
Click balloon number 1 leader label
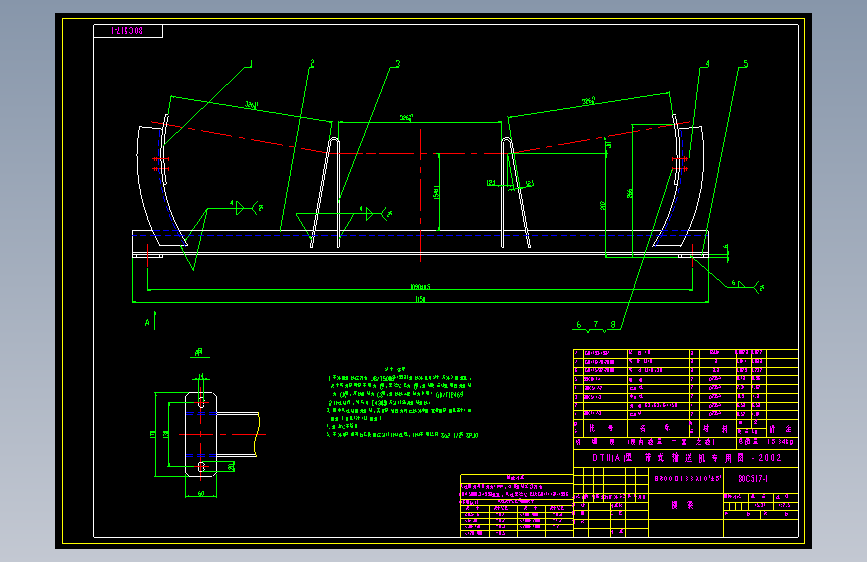click(250, 64)
